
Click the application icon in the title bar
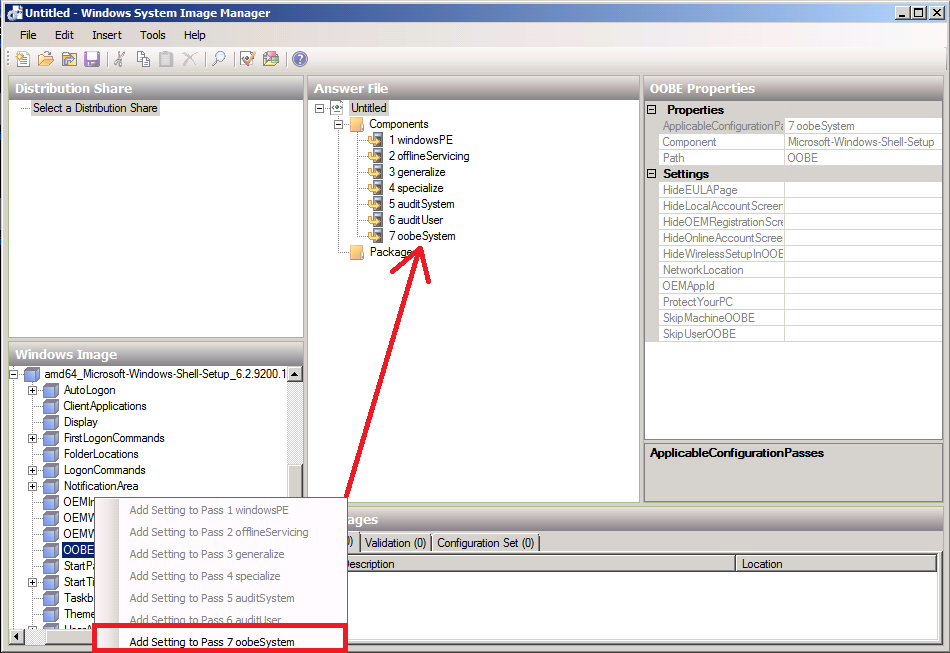[15, 13]
